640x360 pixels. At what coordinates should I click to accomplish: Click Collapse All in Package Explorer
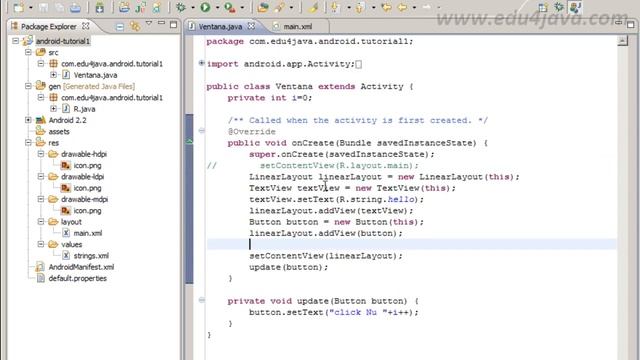click(x=120, y=27)
